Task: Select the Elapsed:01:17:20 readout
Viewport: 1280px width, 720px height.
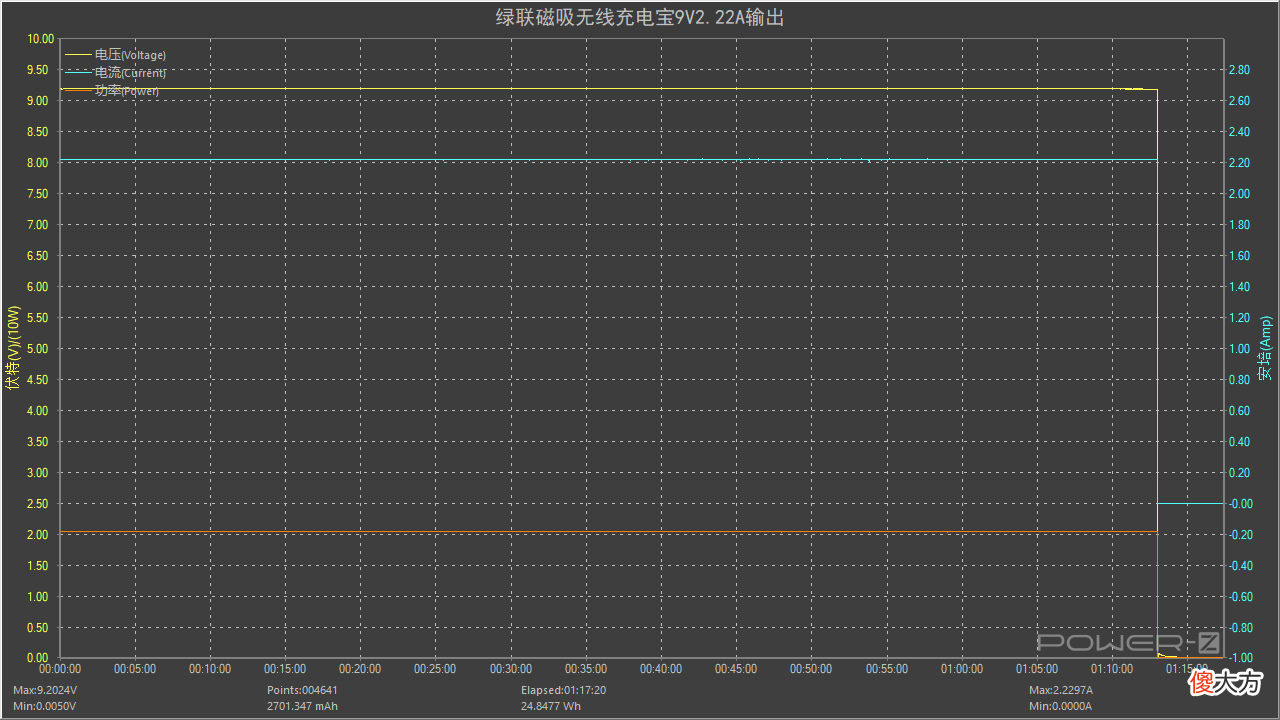Action: (x=563, y=691)
